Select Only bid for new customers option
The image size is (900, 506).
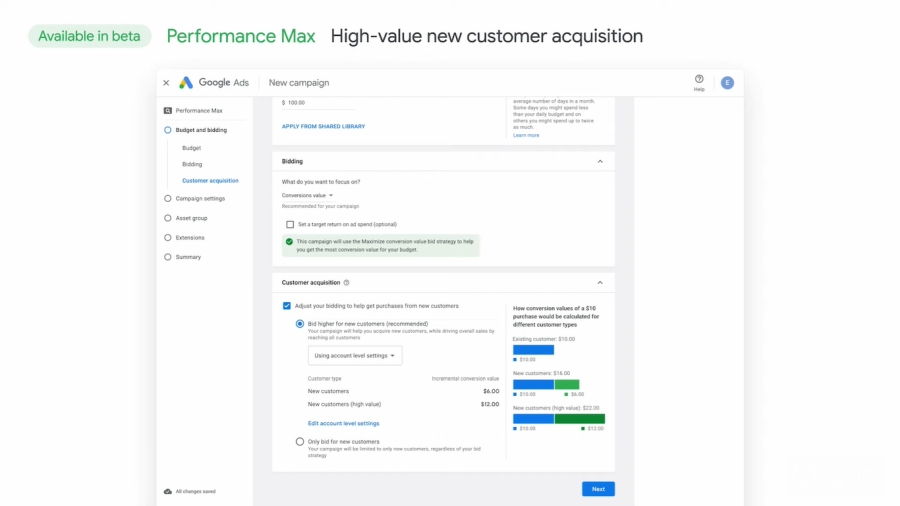(x=300, y=442)
